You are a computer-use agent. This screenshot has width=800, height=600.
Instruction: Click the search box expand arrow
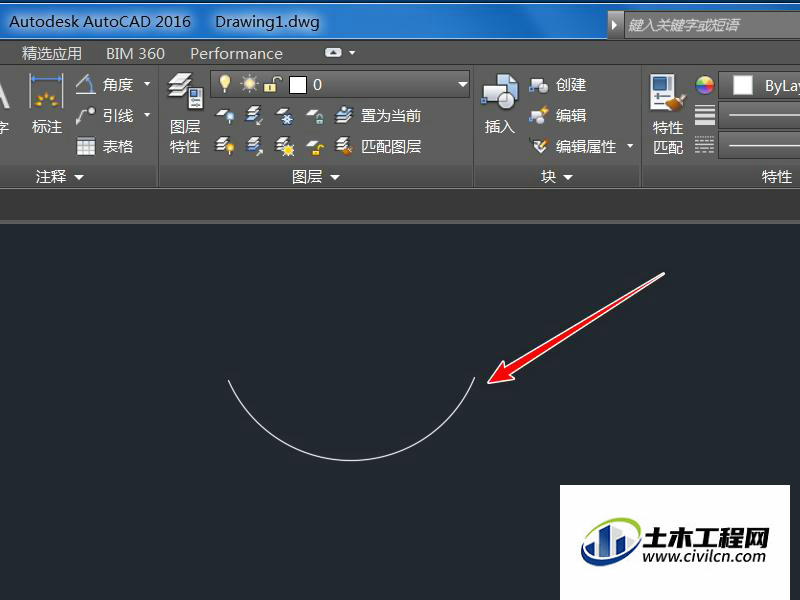pos(614,24)
